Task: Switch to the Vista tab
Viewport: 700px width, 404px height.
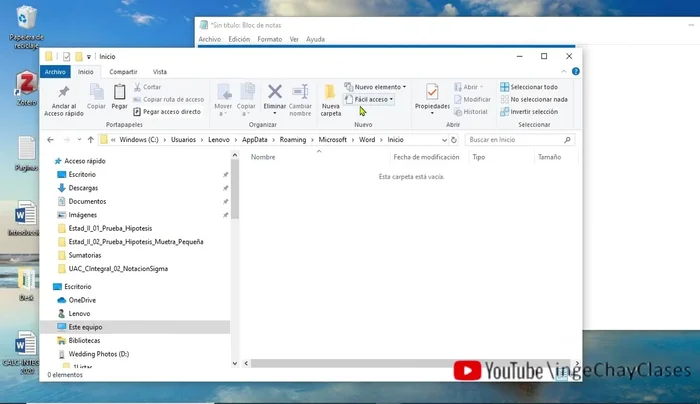Action: [159, 72]
